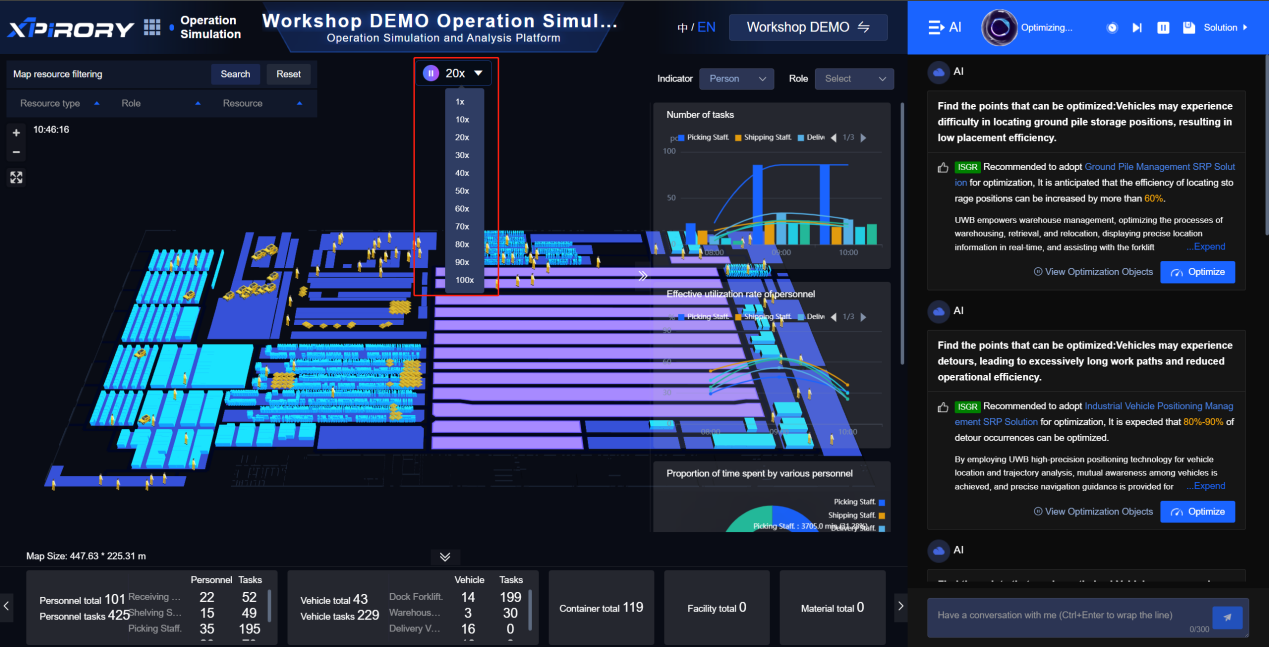This screenshot has width=1269, height=647.
Task: Open Ground Pile Management SRP Solution link
Action: click(x=1159, y=167)
